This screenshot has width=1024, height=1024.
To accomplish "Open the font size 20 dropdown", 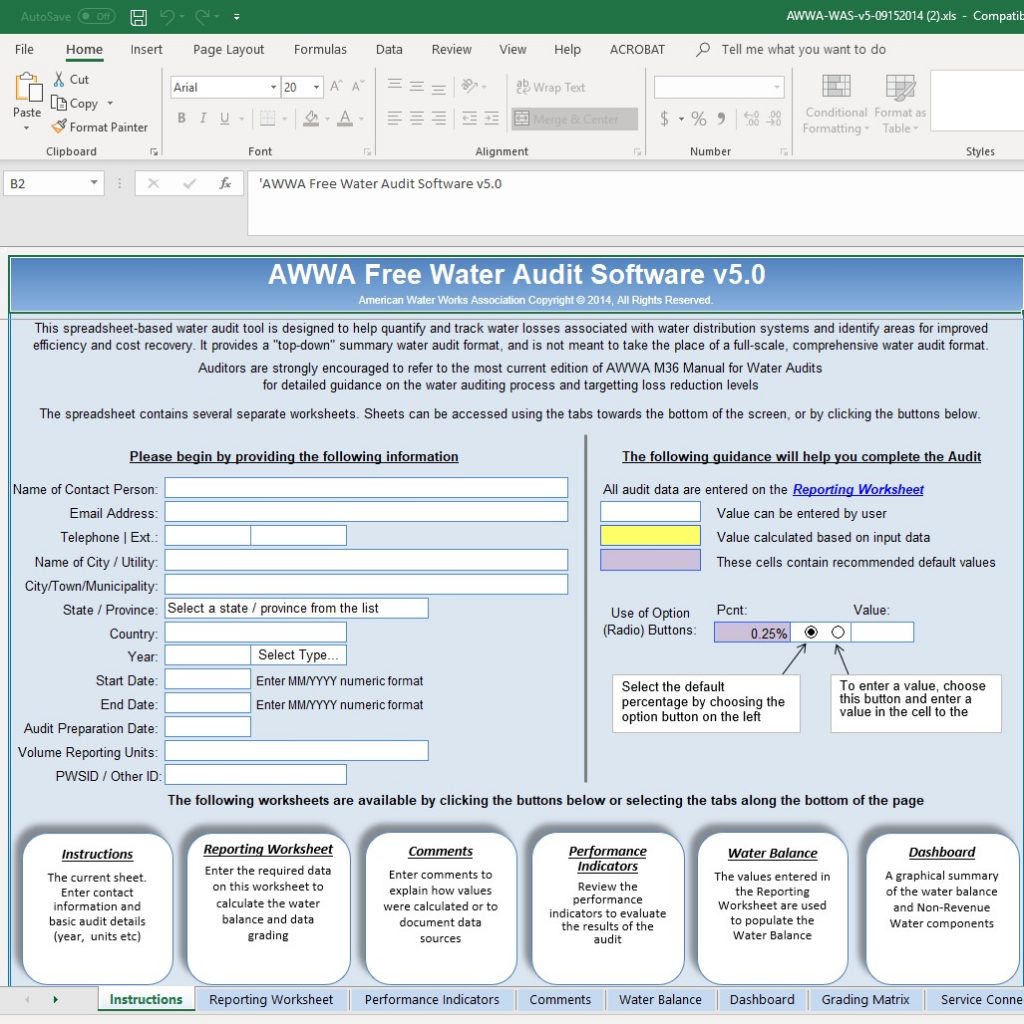I will [318, 87].
